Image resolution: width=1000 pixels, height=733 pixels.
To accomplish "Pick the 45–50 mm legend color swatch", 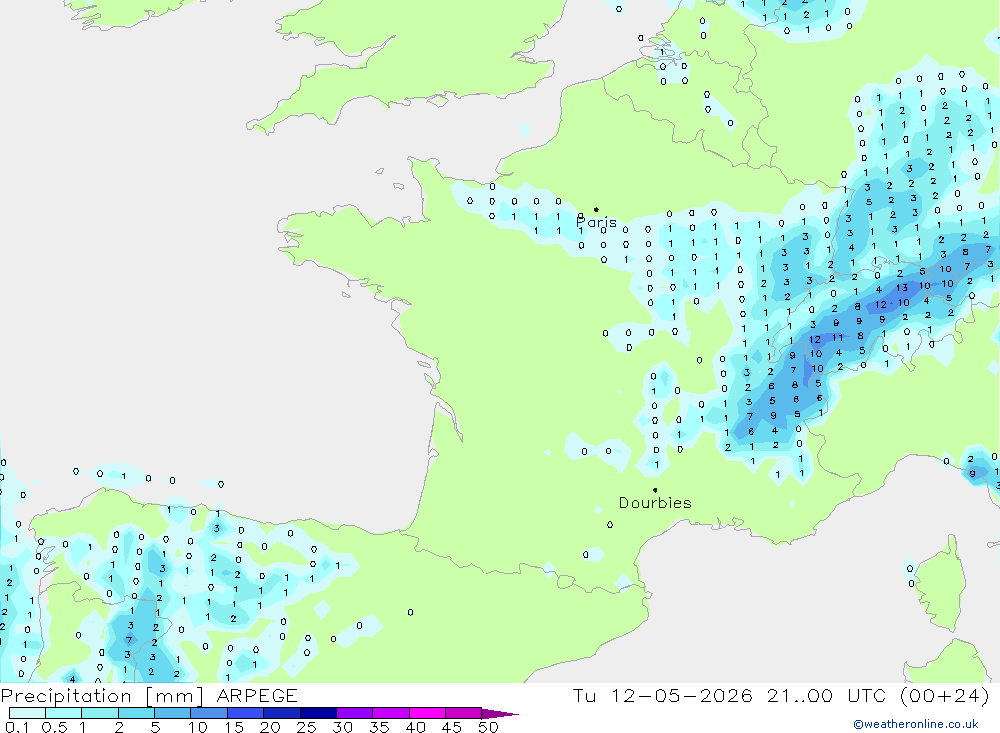I will (x=464, y=713).
